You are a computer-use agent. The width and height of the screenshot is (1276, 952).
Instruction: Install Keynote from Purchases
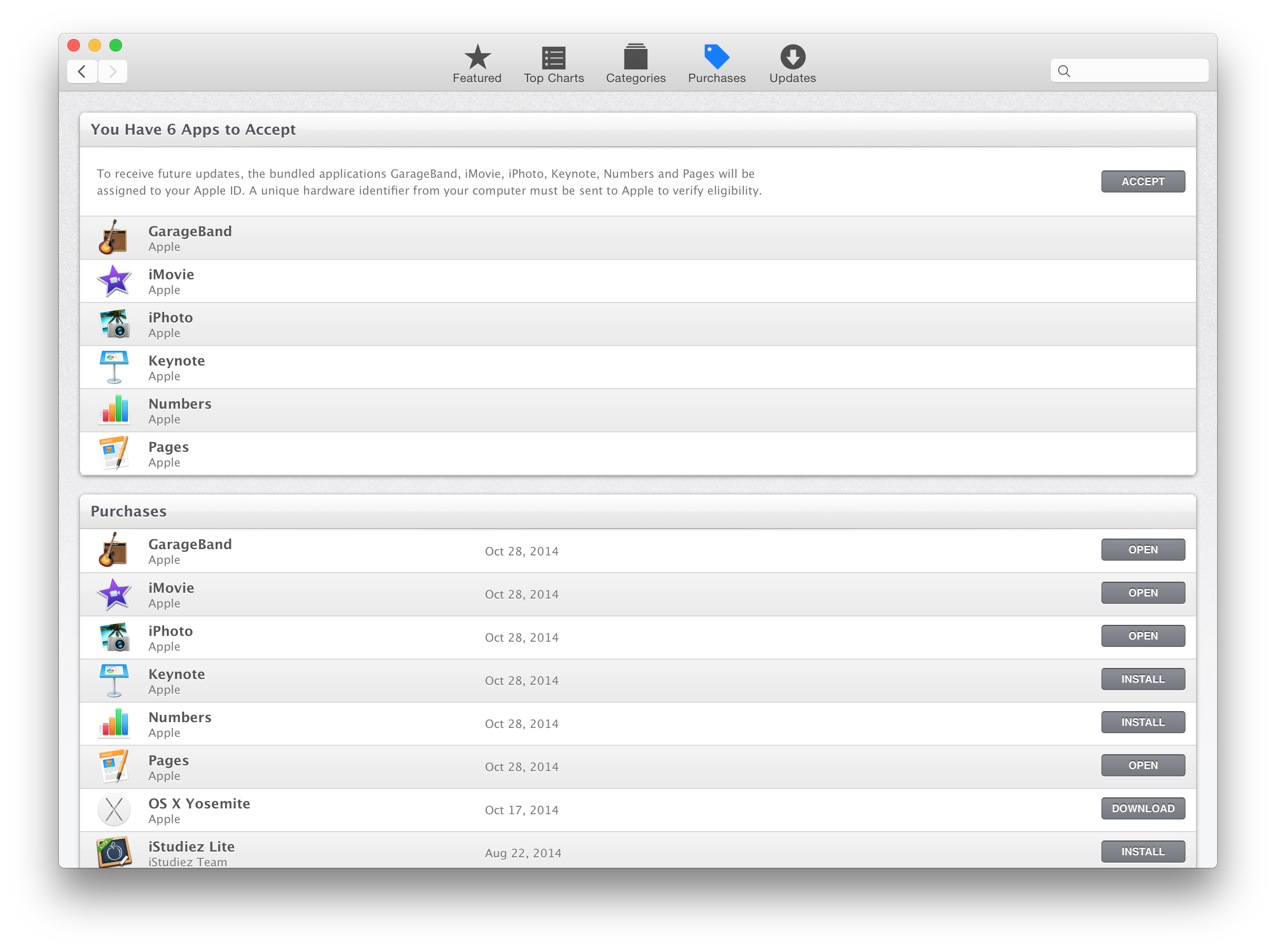coord(1142,679)
